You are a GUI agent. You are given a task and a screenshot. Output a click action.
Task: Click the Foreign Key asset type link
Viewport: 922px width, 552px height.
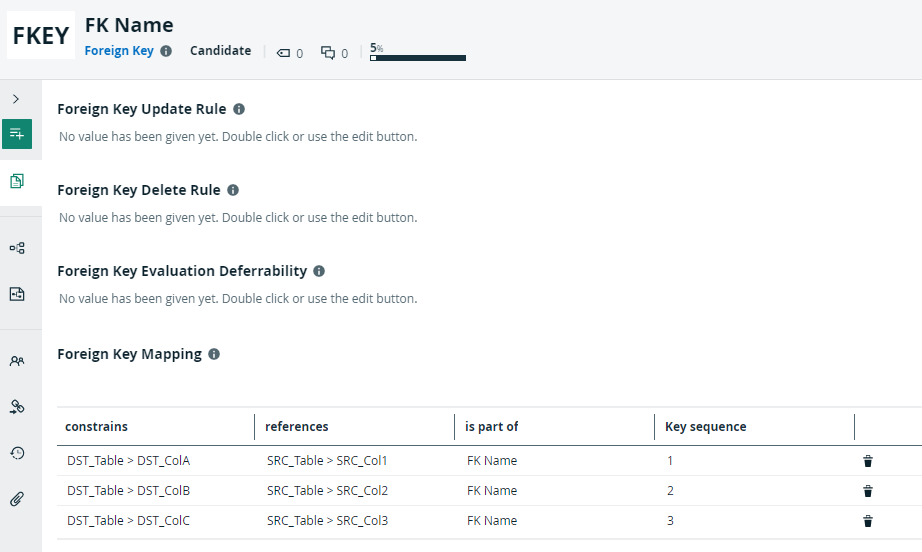119,51
